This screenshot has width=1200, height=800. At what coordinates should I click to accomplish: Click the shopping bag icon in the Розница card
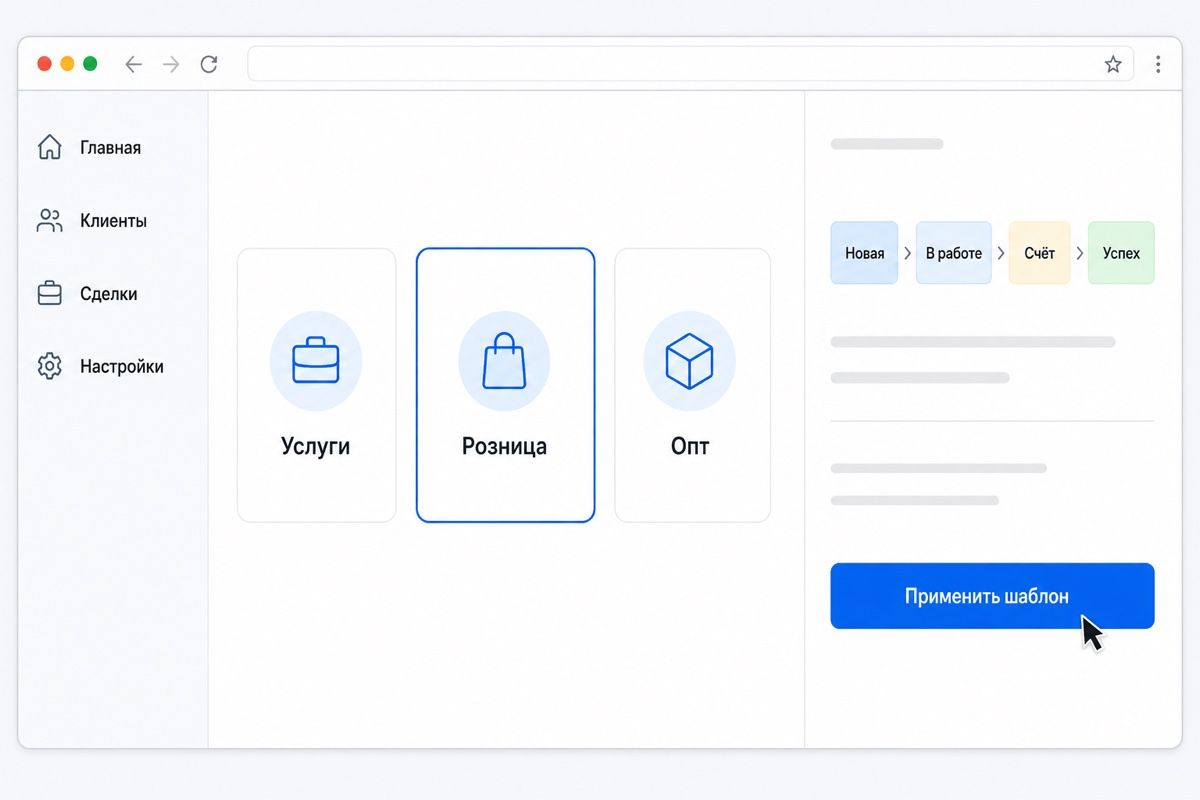click(x=504, y=361)
